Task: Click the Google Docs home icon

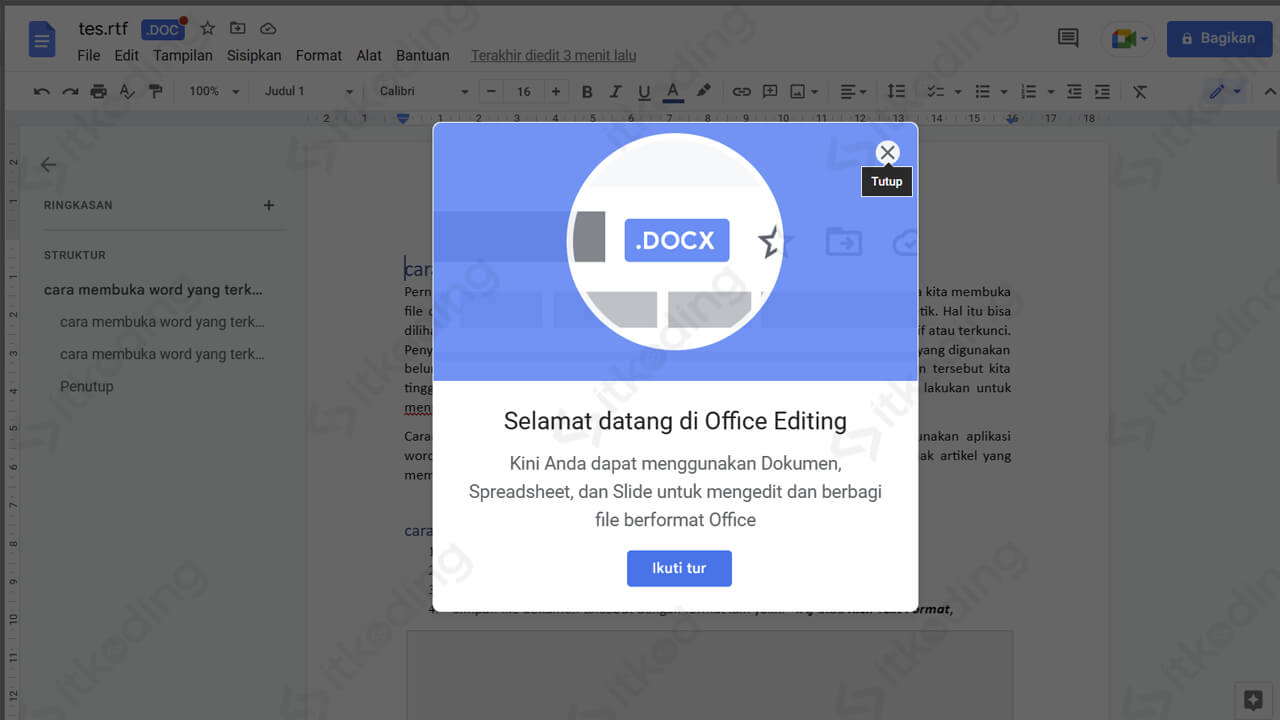Action: 42,41
